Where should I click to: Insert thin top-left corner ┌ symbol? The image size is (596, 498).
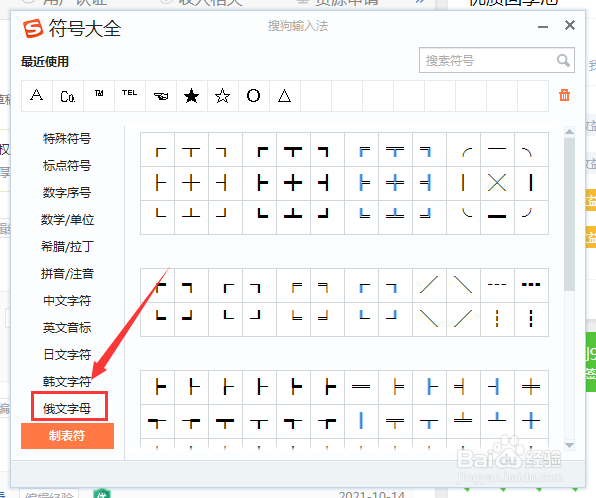[x=158, y=150]
